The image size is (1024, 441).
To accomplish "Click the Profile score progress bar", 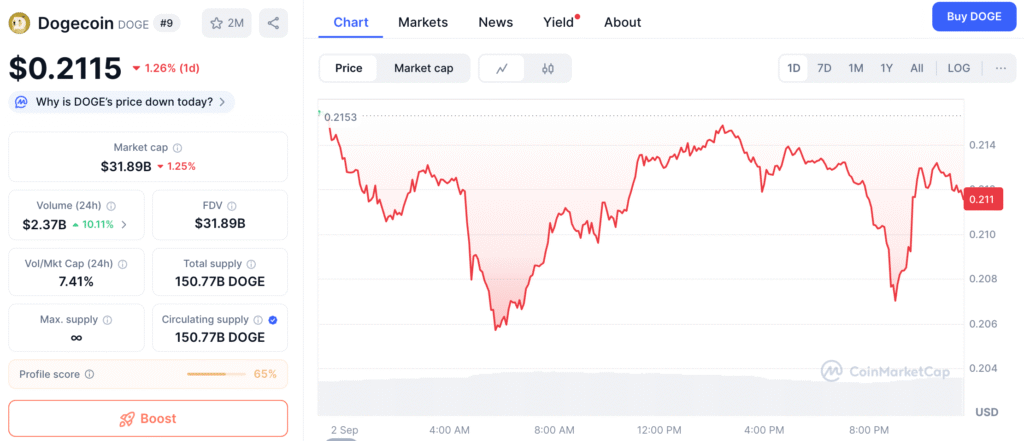I will pos(216,374).
